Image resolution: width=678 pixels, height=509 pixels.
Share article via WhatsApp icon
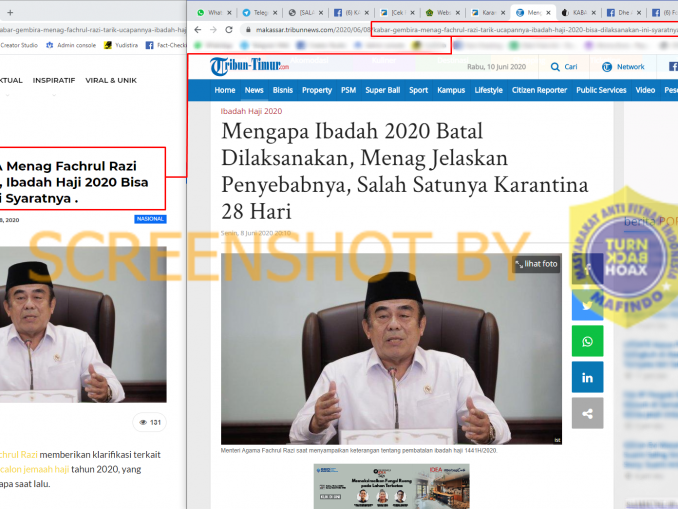pyautogui.click(x=587, y=342)
